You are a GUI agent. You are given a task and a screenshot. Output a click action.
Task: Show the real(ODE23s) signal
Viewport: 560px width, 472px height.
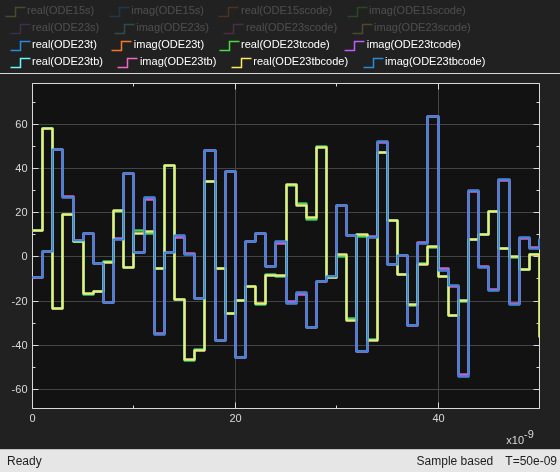tap(55, 27)
